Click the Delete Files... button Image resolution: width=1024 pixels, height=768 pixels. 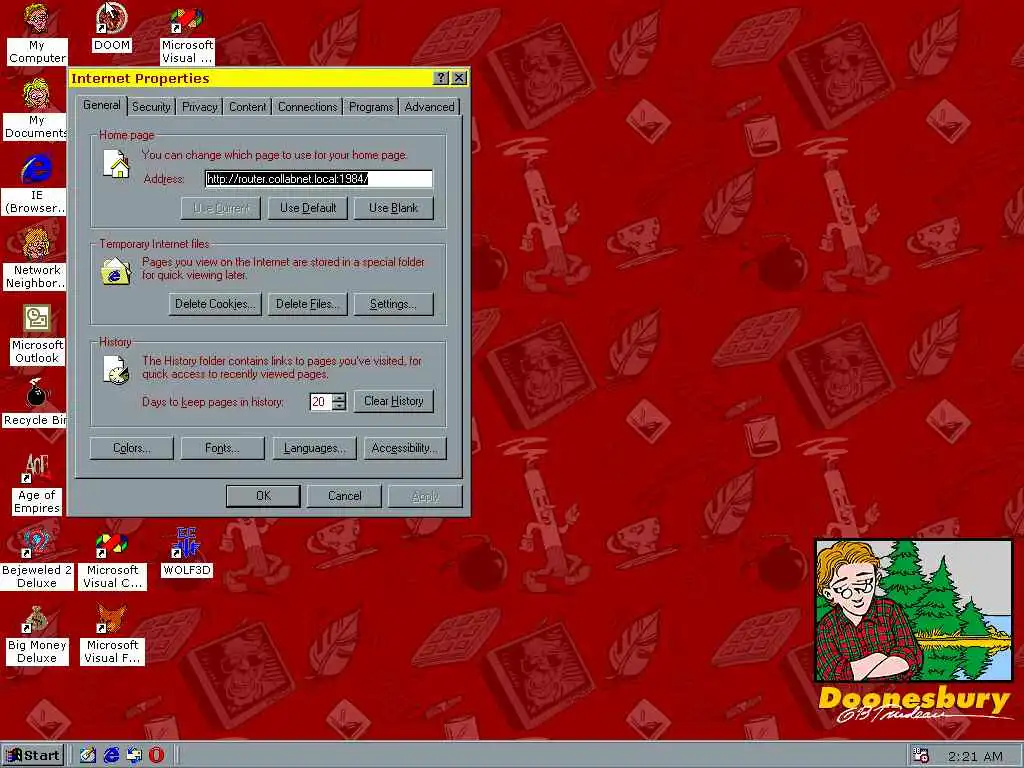point(307,304)
